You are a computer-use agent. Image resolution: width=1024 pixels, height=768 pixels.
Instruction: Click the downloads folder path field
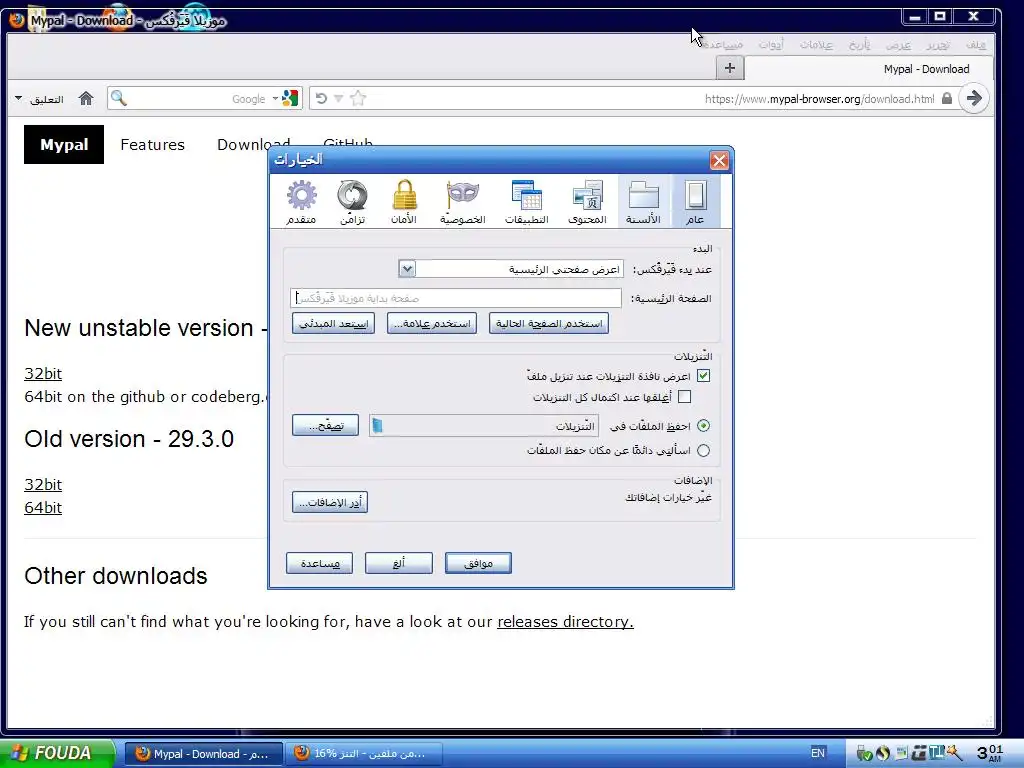coord(484,426)
